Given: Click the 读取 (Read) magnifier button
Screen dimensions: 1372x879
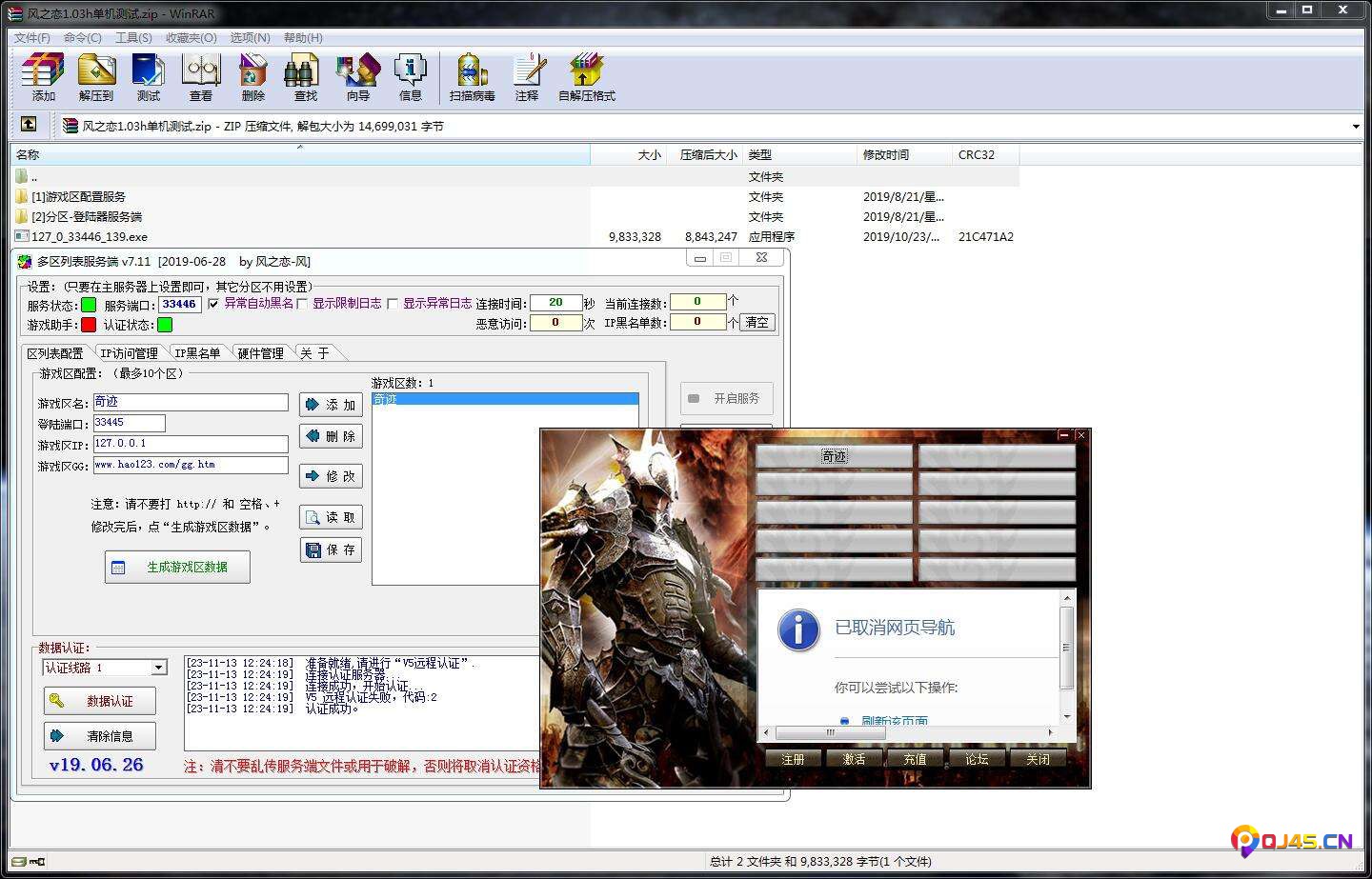Looking at the screenshot, I should (x=331, y=517).
